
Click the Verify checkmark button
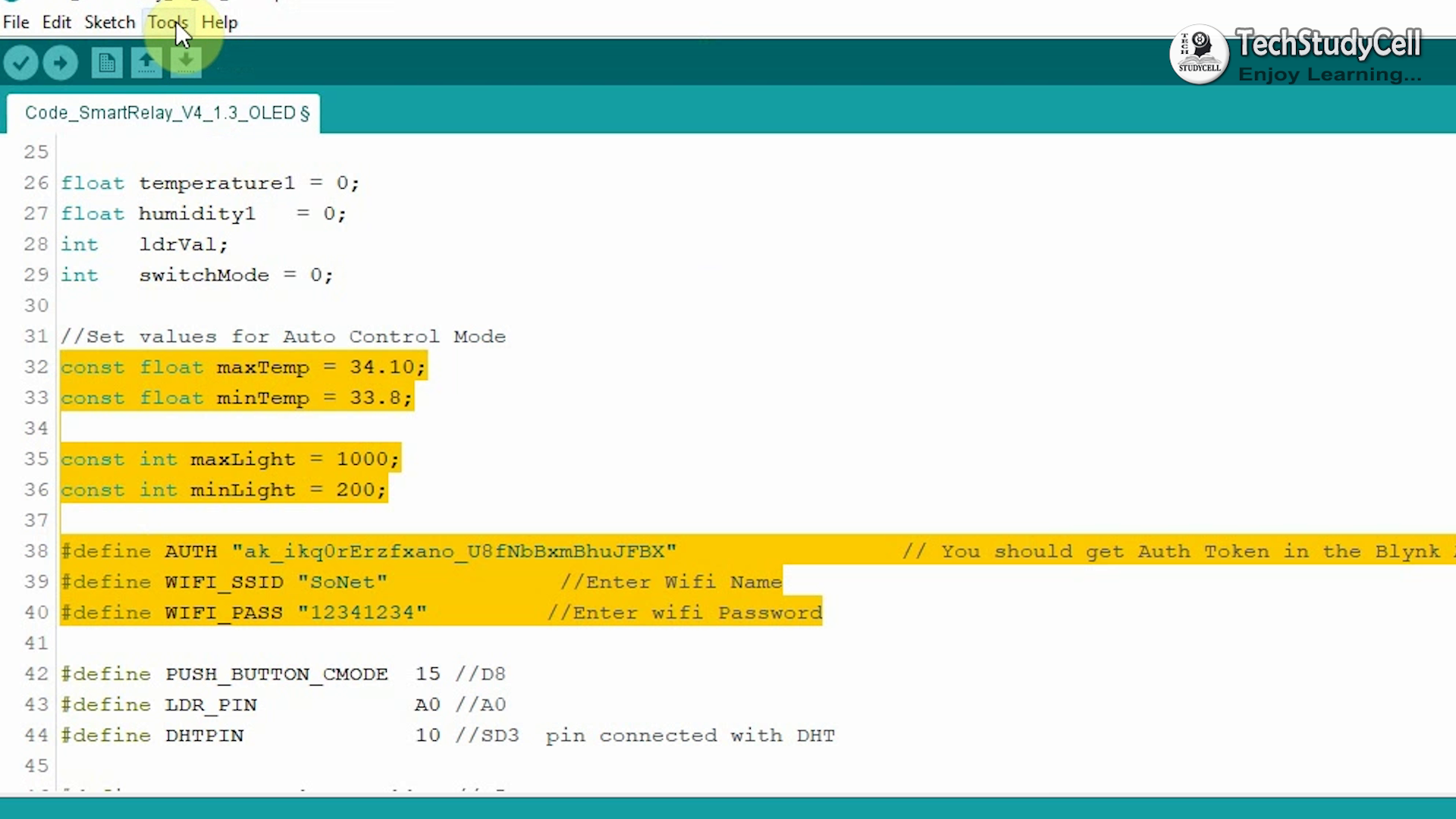(21, 62)
